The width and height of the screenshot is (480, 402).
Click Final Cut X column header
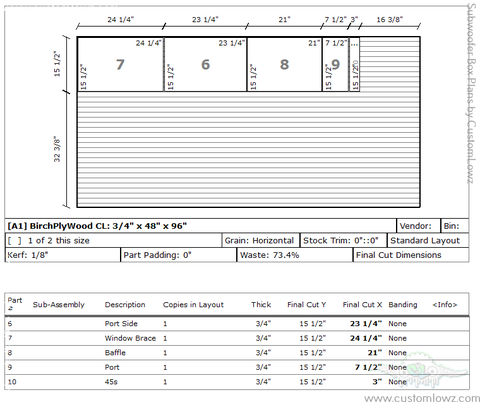[362, 305]
